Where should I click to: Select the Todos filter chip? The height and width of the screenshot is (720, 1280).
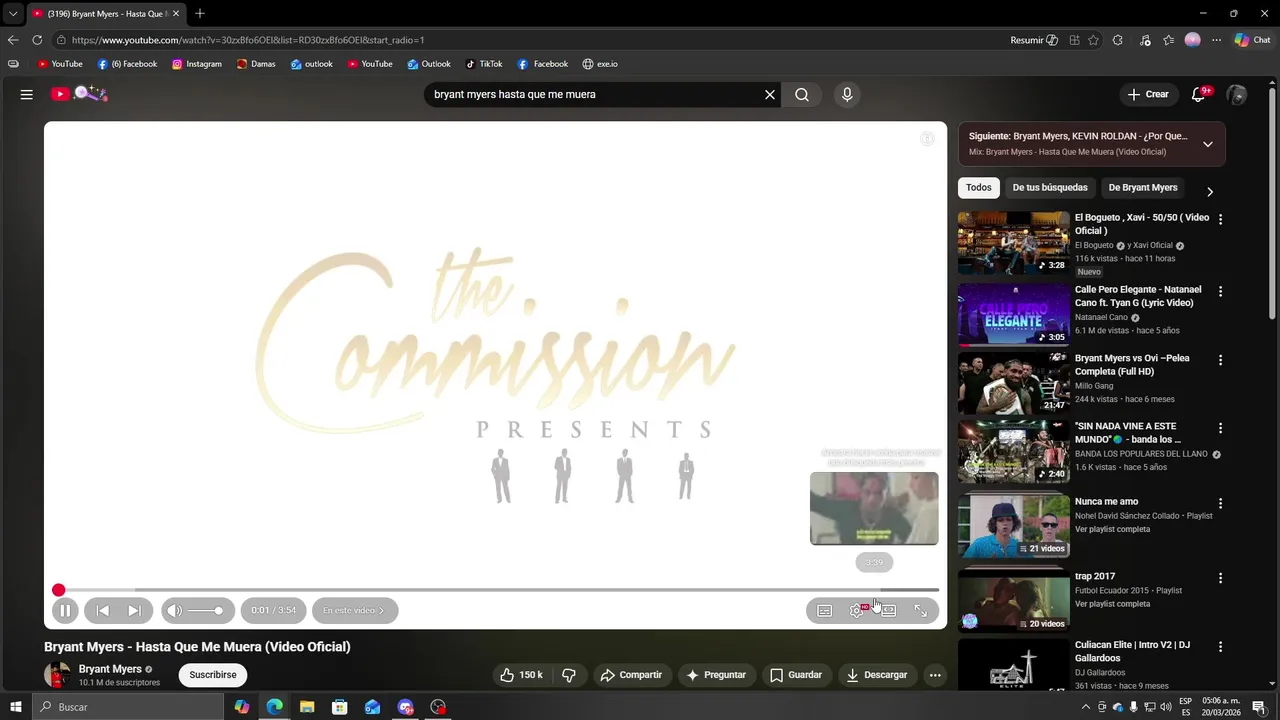pyautogui.click(x=979, y=188)
